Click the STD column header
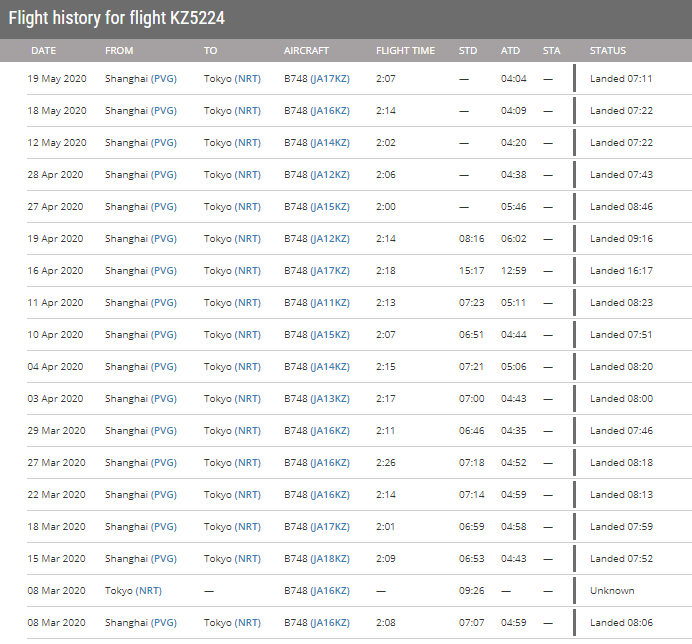Screen dimensions: 692x644 pos(468,51)
